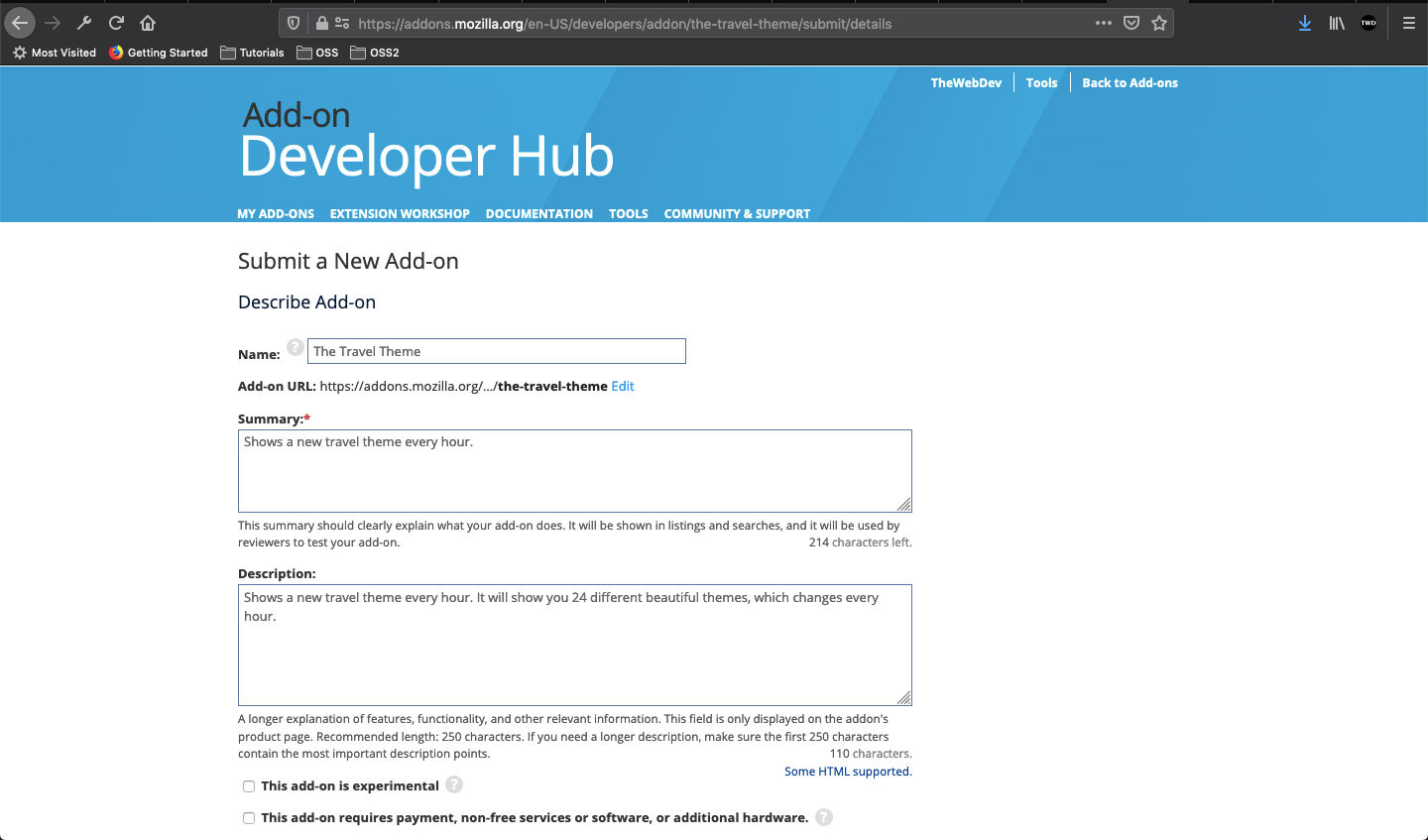This screenshot has height=840, width=1428.
Task: Bookmark this page with the star icon
Action: 1159,23
